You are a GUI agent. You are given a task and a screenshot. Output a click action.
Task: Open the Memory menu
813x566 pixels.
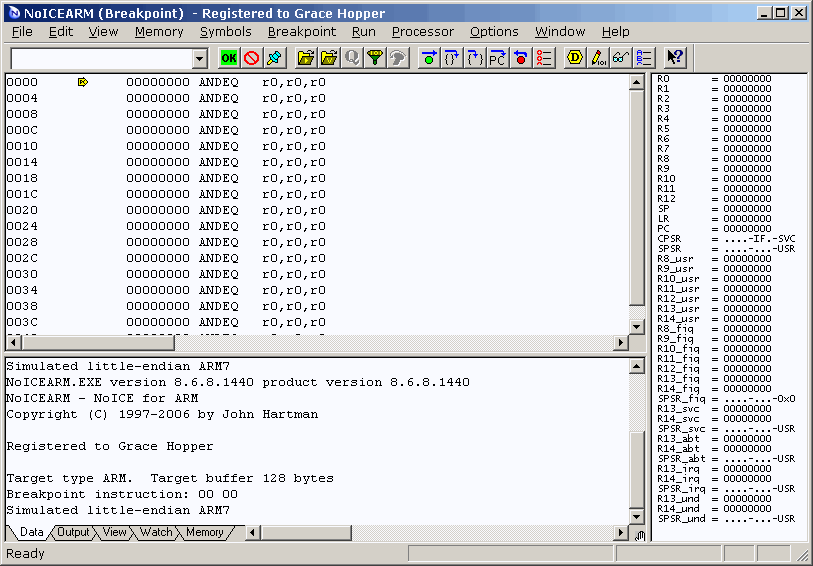coord(159,32)
